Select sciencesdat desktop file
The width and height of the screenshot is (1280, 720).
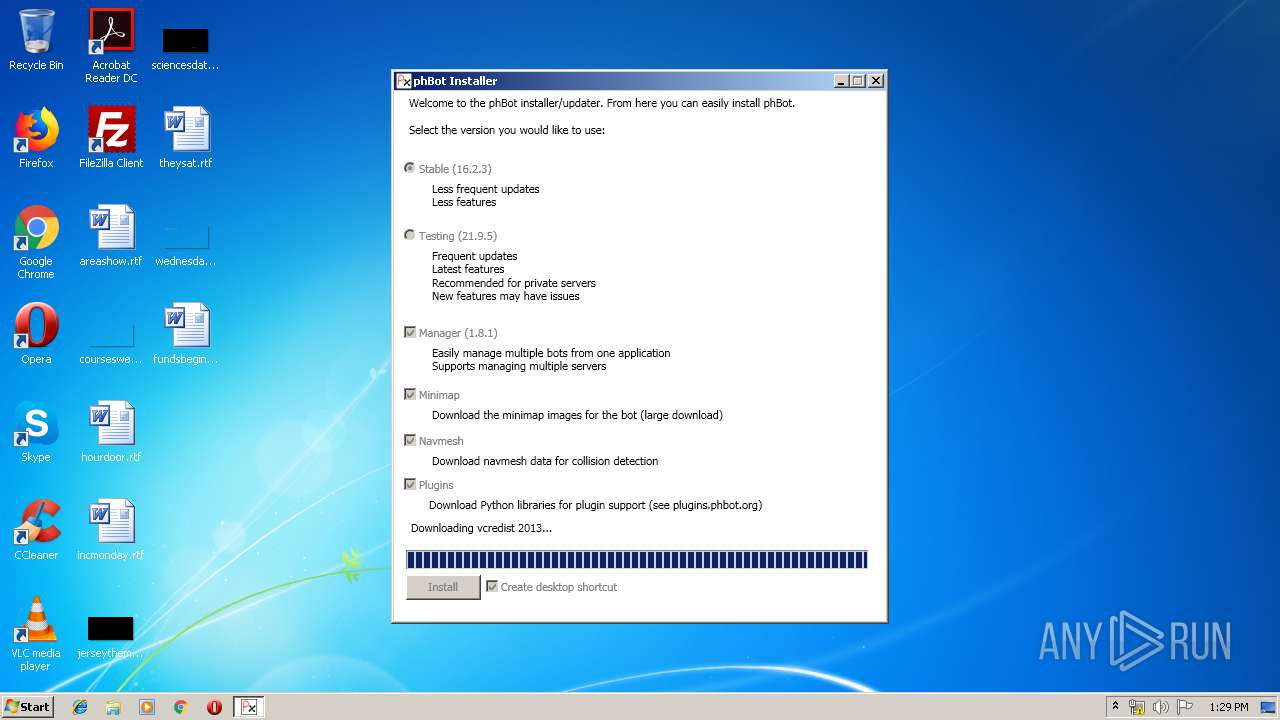186,49
